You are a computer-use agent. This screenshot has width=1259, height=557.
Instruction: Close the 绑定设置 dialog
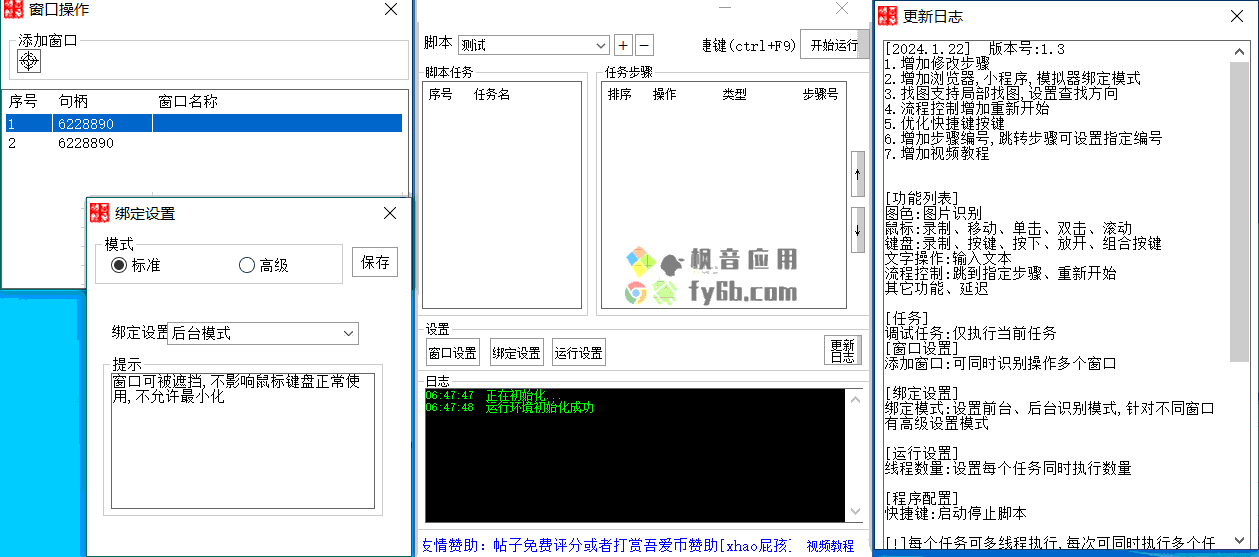390,213
